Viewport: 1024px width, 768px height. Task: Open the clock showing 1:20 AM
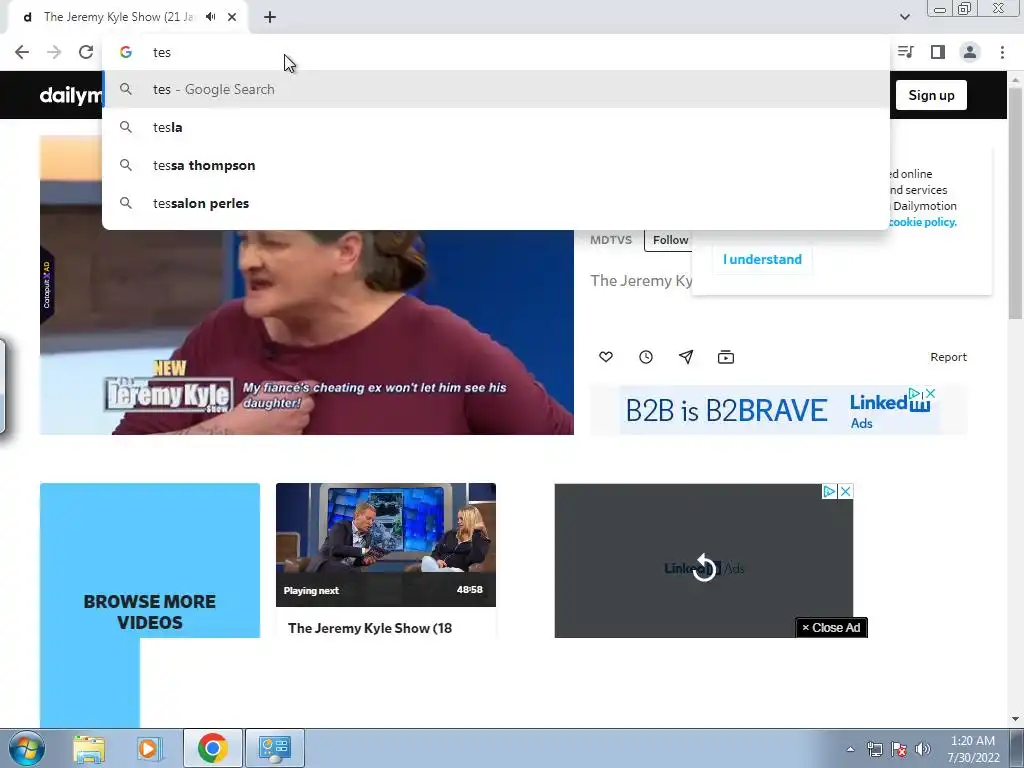(973, 749)
